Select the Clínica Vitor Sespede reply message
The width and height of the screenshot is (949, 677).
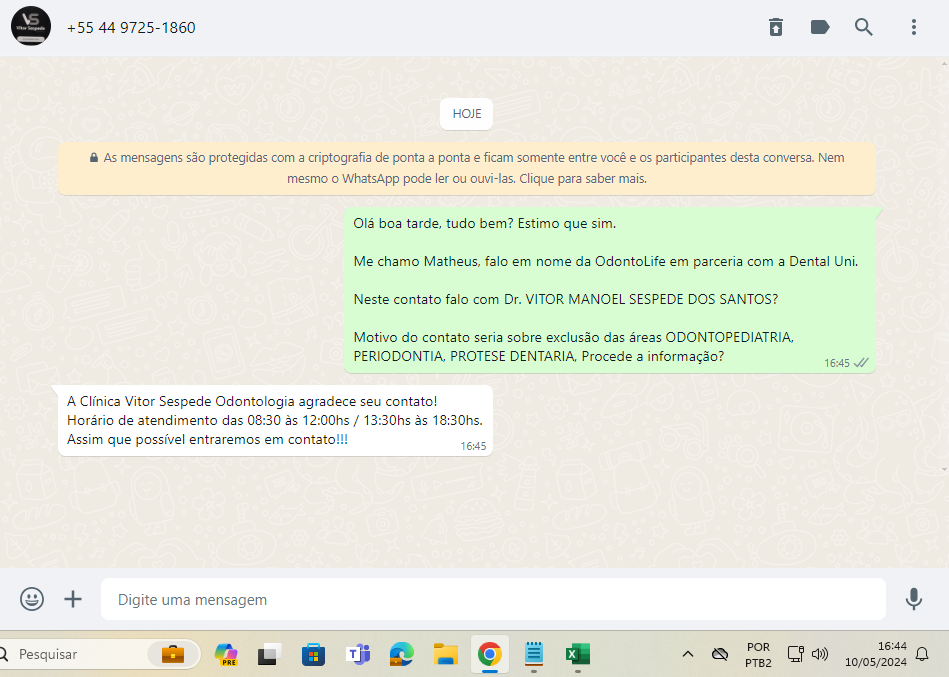(275, 420)
